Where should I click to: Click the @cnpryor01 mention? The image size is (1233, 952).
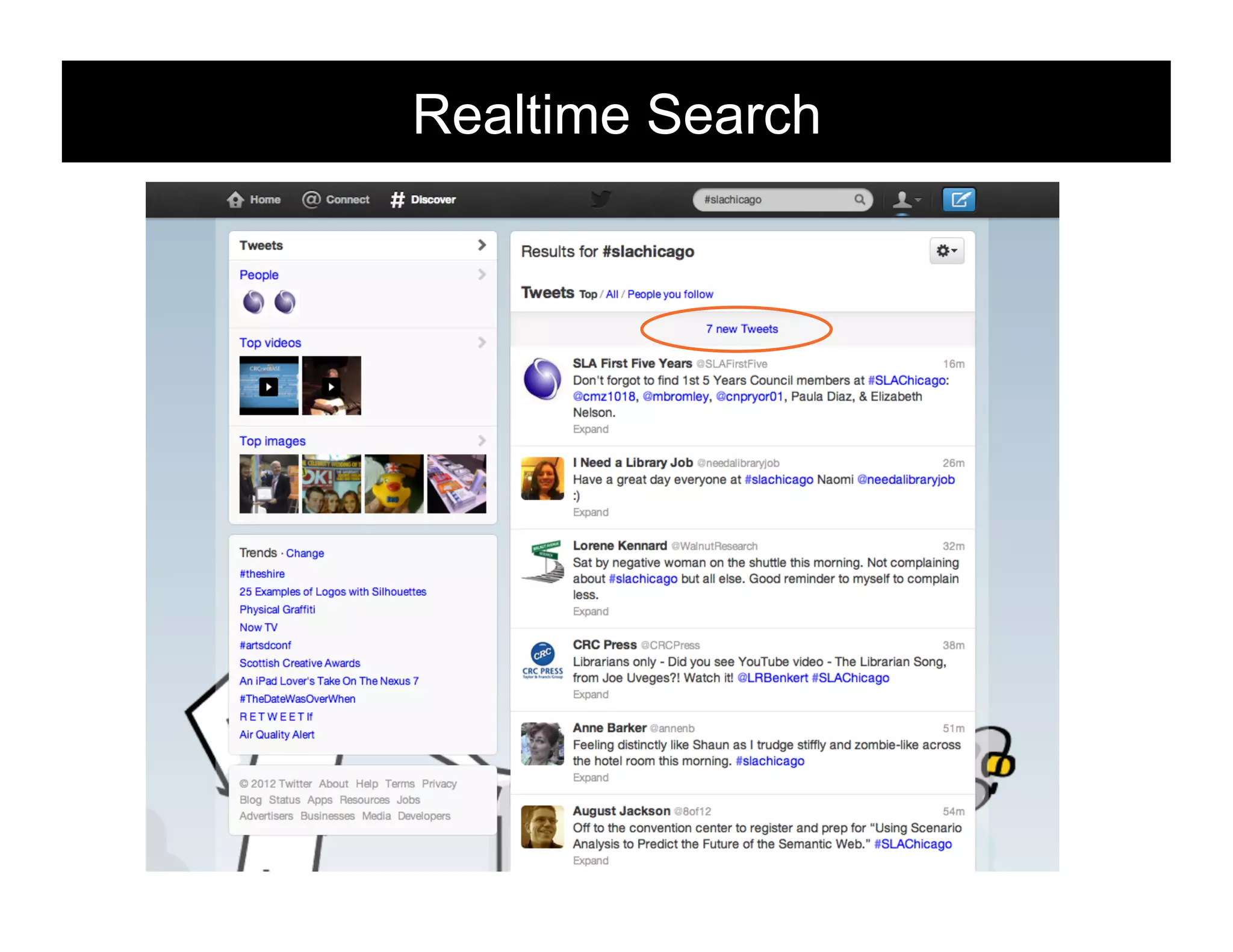click(750, 397)
